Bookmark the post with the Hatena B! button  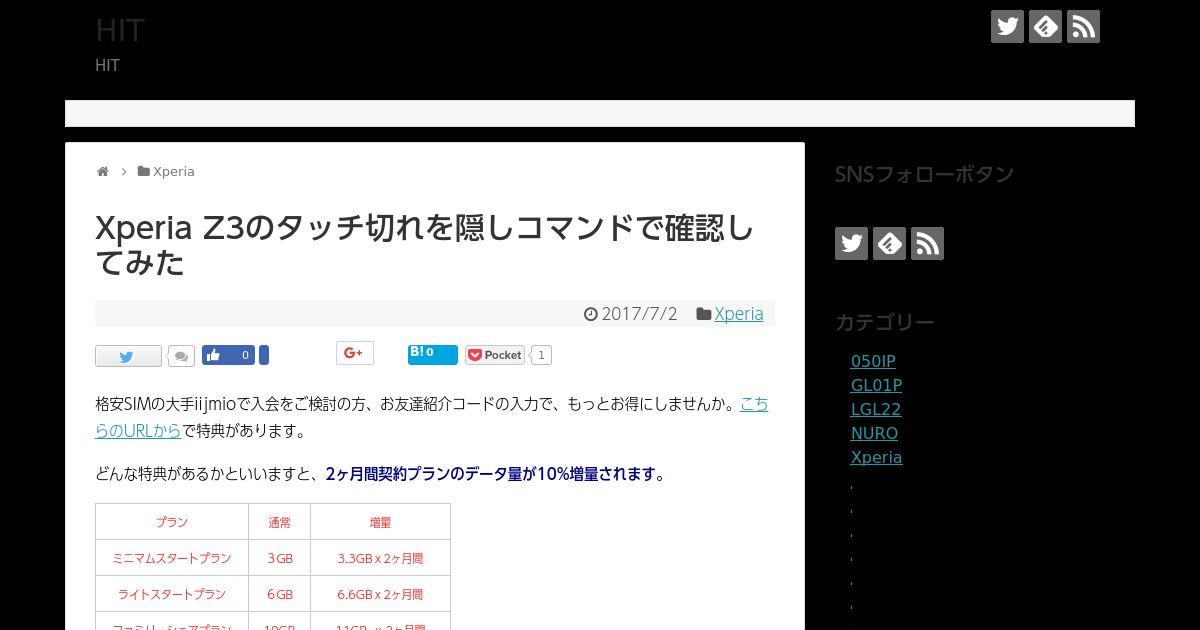pyautogui.click(x=432, y=354)
